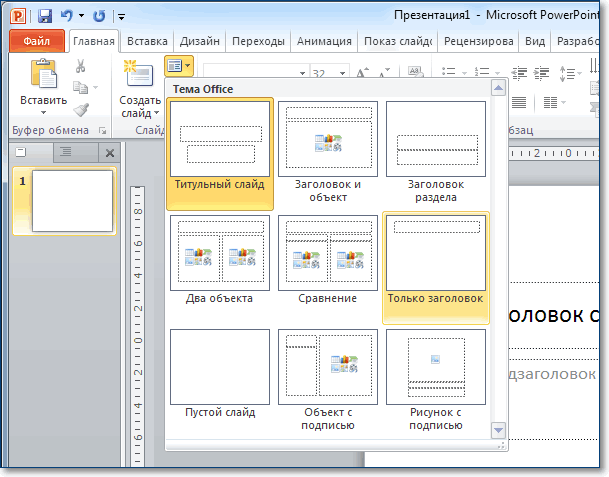The width and height of the screenshot is (609, 477).
Task: Choose the Заголовок и объект layout
Action: pyautogui.click(x=328, y=153)
